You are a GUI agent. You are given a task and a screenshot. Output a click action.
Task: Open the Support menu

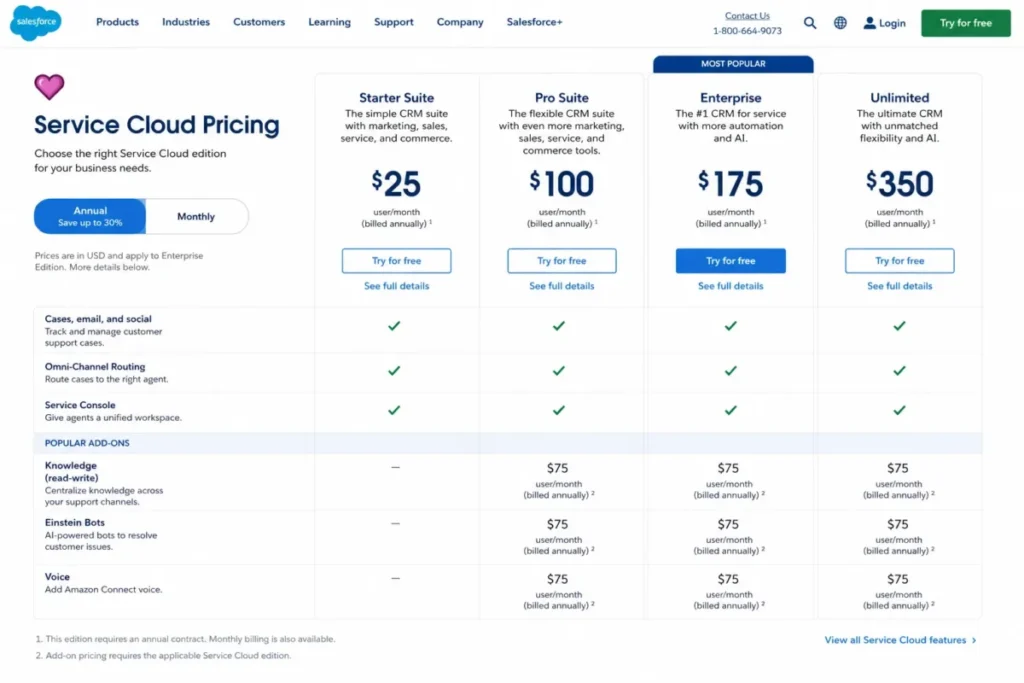coord(394,22)
